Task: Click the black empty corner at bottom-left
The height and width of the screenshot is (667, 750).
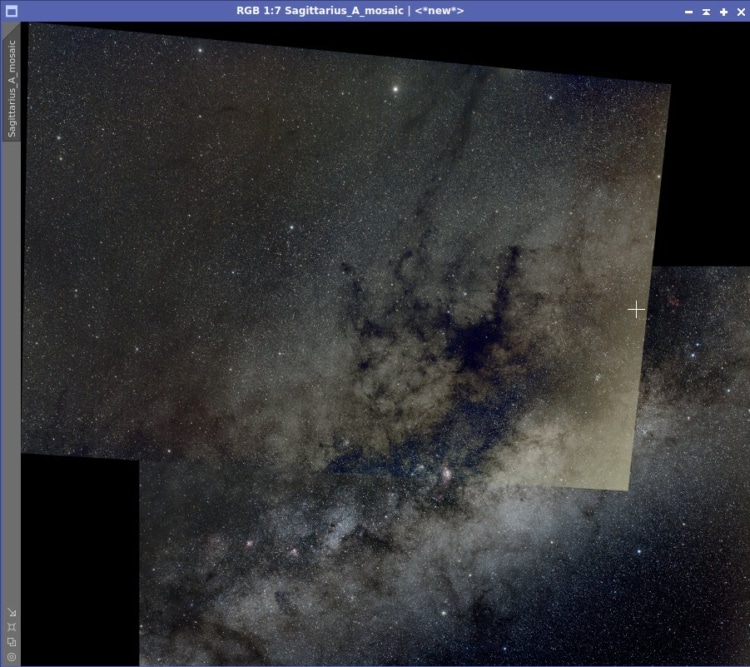Action: pos(80,560)
